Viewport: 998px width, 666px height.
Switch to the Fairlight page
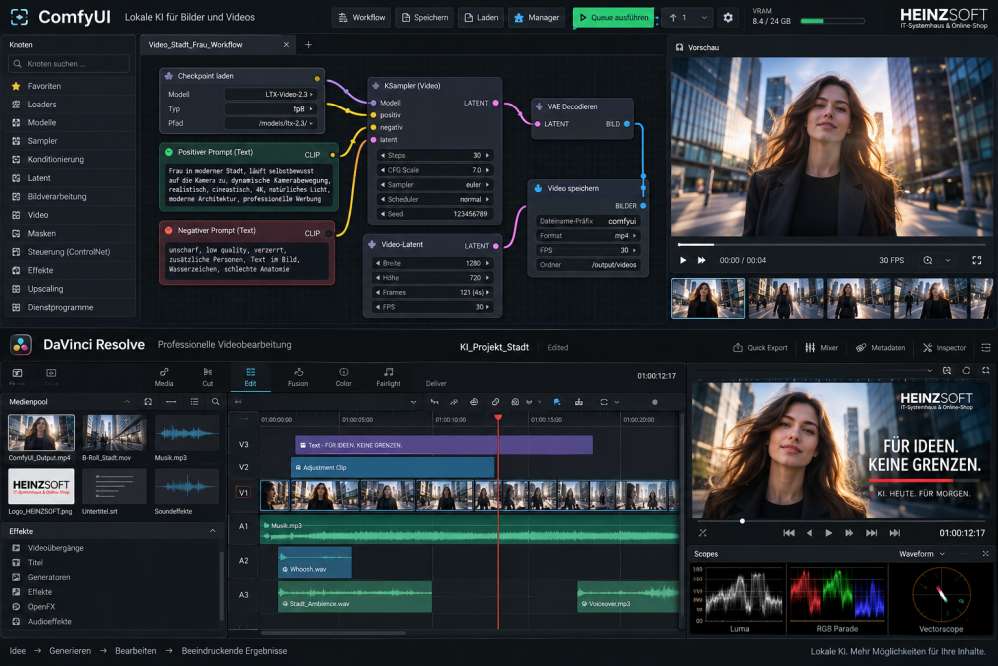click(x=388, y=377)
